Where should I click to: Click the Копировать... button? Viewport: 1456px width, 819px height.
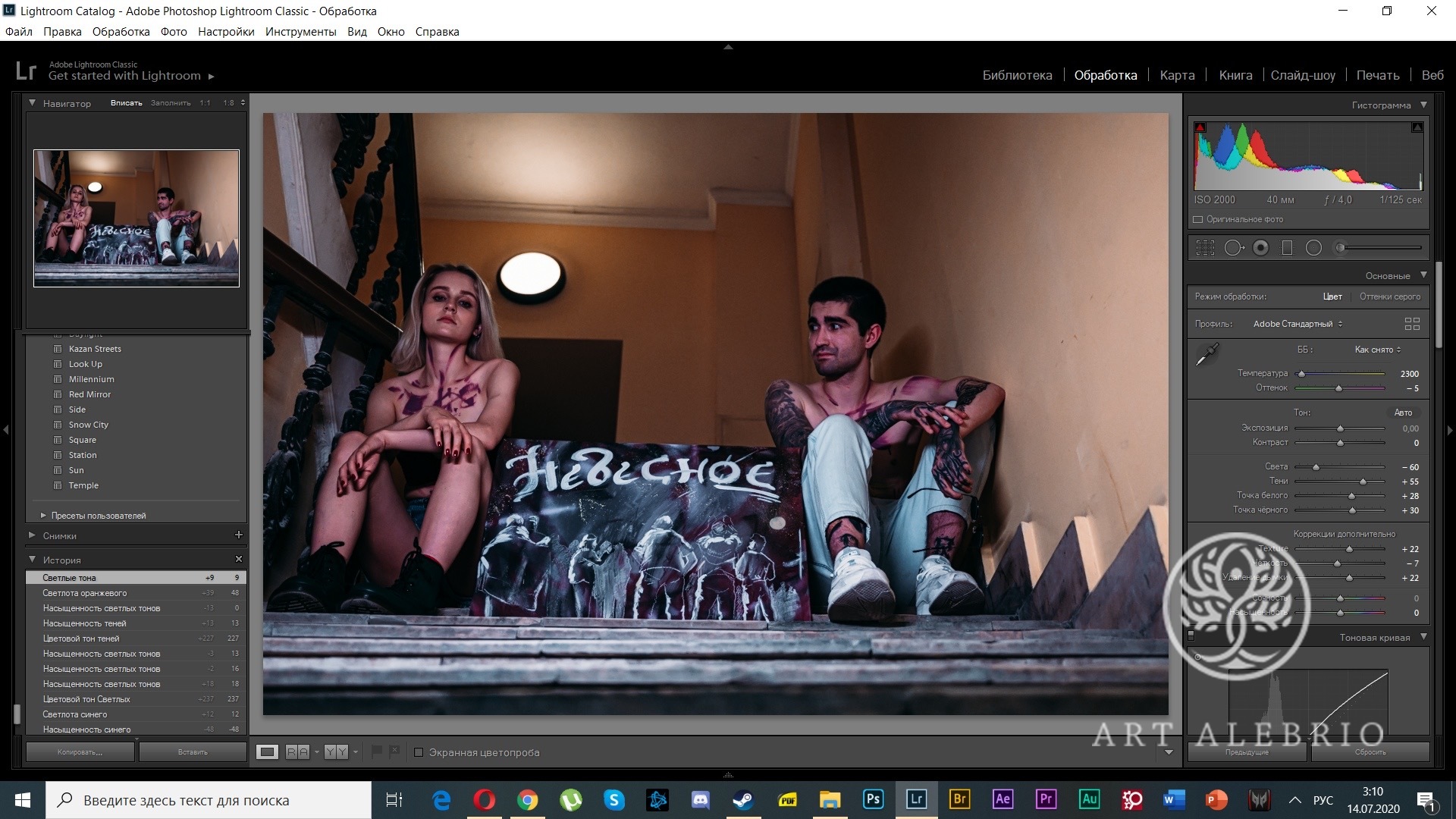[x=80, y=752]
